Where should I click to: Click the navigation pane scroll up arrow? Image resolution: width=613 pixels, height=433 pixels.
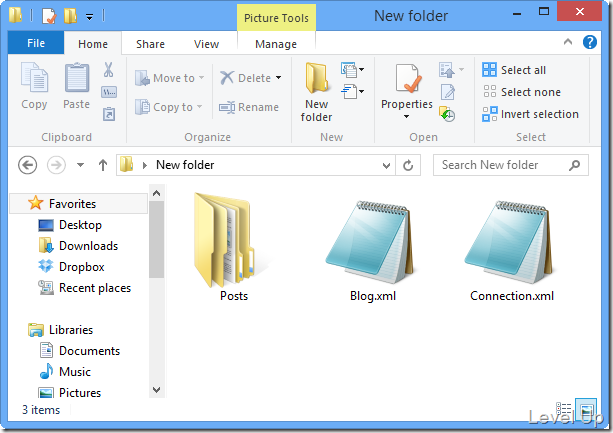[x=156, y=193]
